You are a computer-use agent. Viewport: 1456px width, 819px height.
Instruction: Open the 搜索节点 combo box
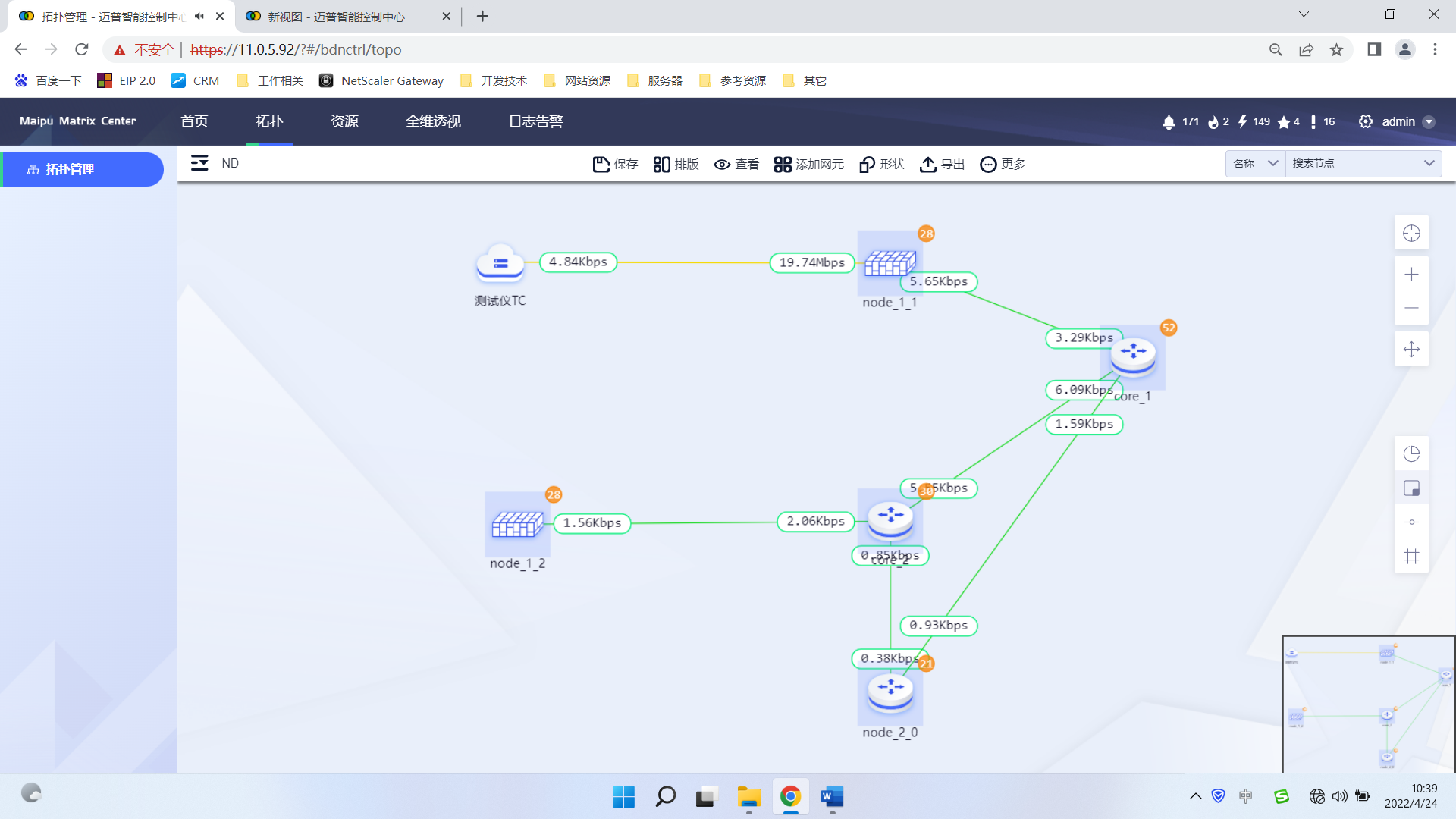click(x=1363, y=163)
